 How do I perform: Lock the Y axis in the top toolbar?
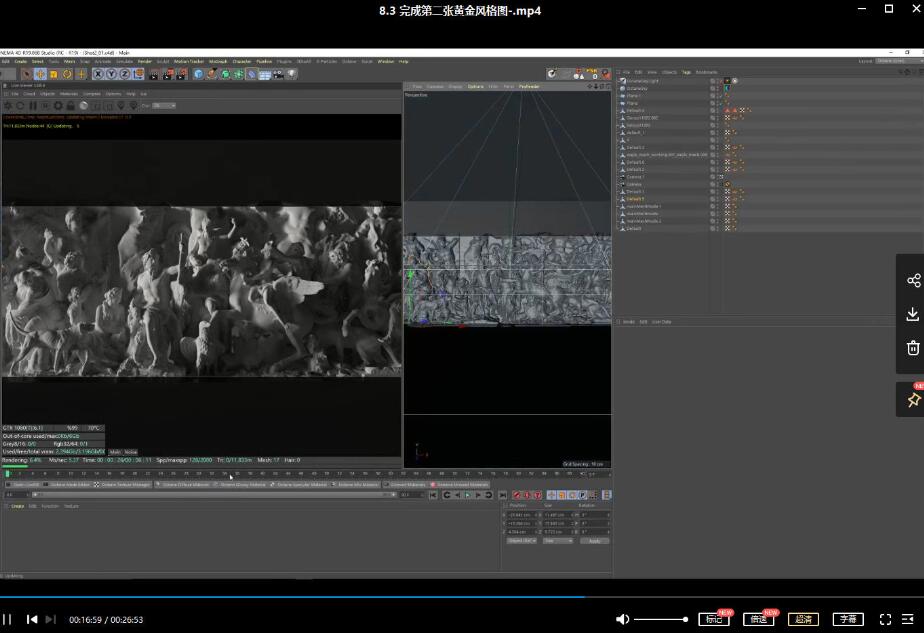(110, 72)
